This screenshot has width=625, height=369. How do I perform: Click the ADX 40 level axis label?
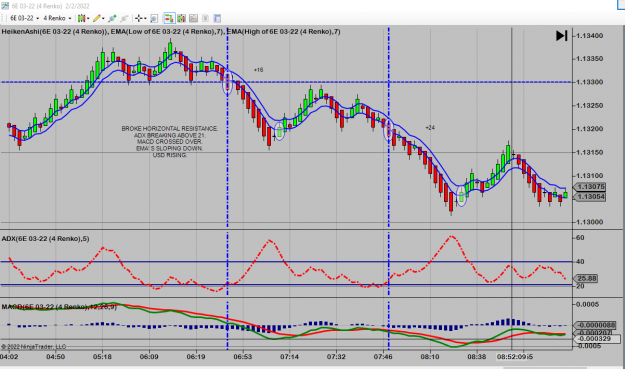coord(580,262)
